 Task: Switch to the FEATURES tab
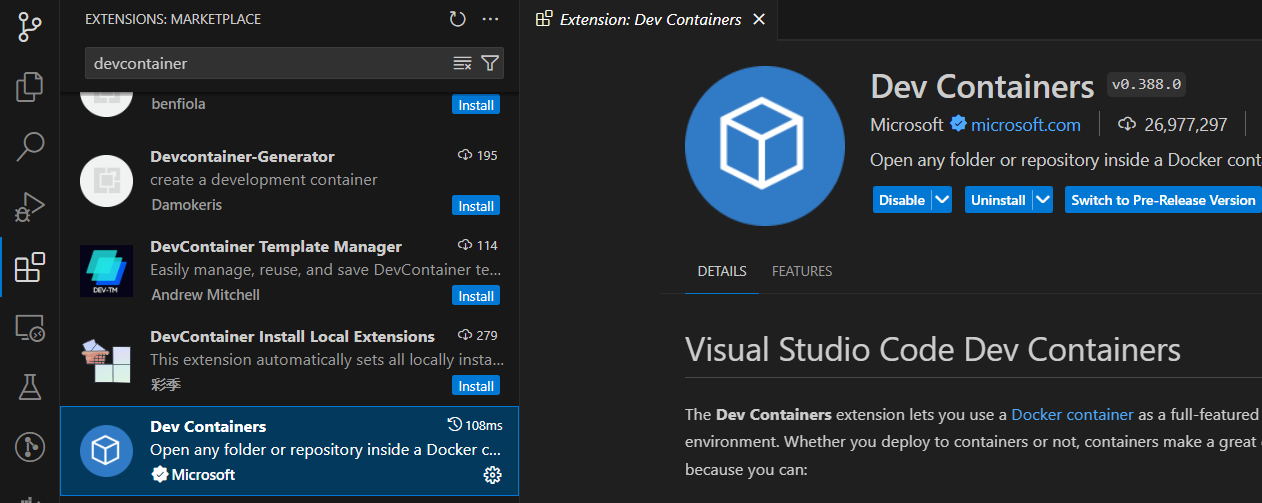point(802,271)
